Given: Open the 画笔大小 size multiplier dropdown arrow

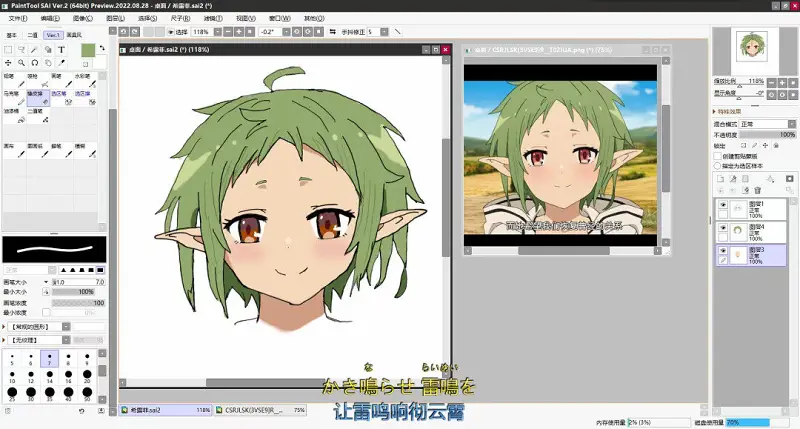Looking at the screenshot, I should click(x=46, y=282).
